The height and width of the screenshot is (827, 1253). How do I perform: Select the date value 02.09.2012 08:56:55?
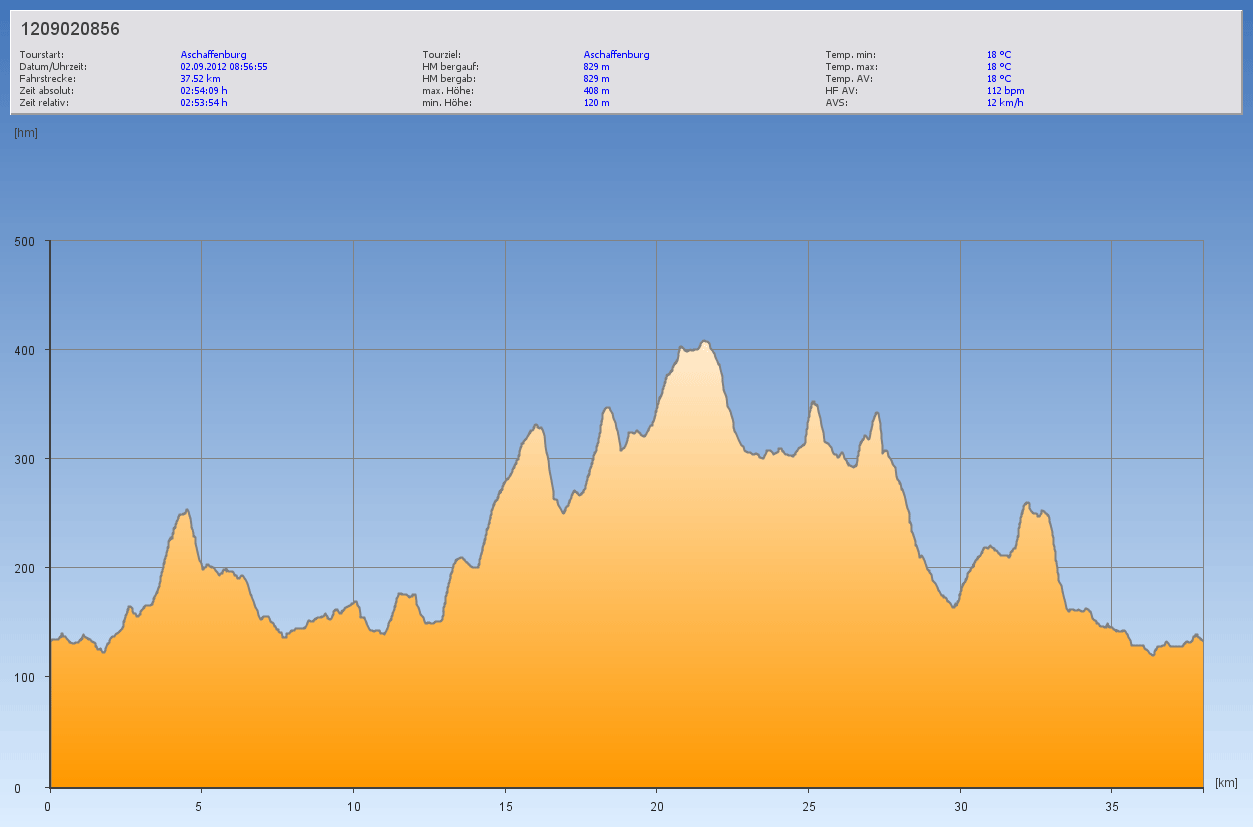(223, 66)
